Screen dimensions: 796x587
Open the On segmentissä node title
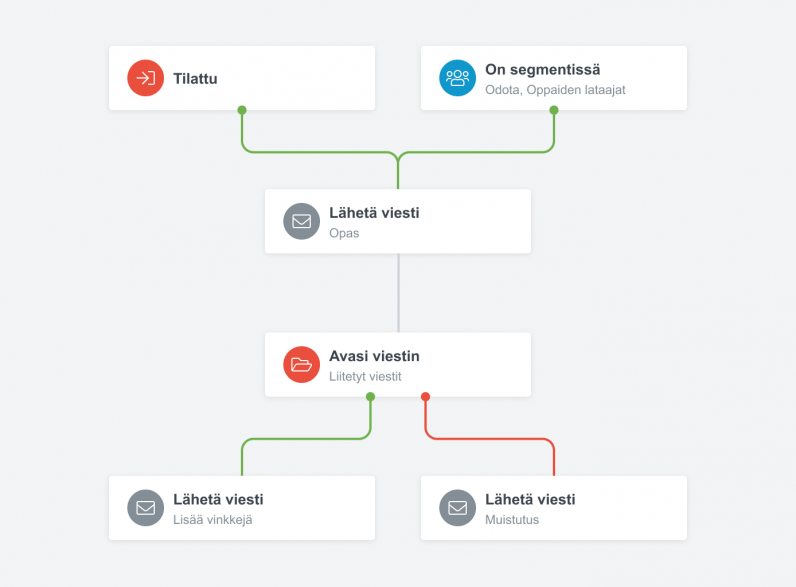[543, 70]
